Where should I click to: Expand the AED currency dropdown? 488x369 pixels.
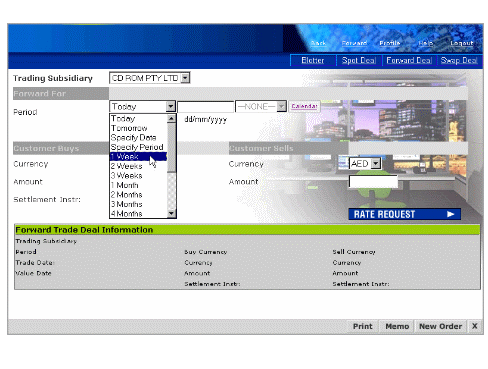click(x=376, y=163)
